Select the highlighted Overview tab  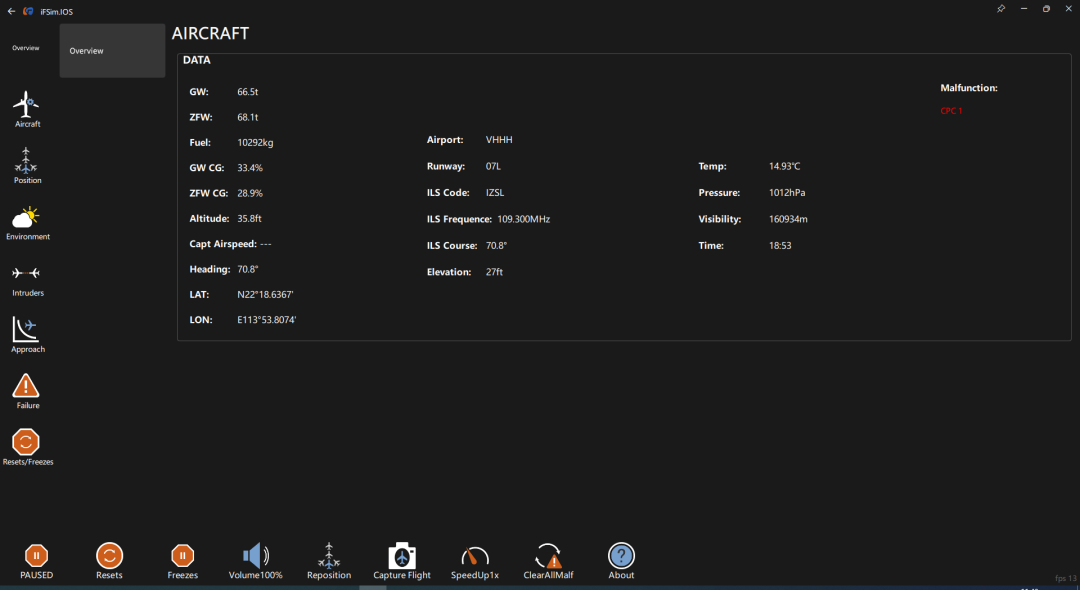[x=112, y=51]
